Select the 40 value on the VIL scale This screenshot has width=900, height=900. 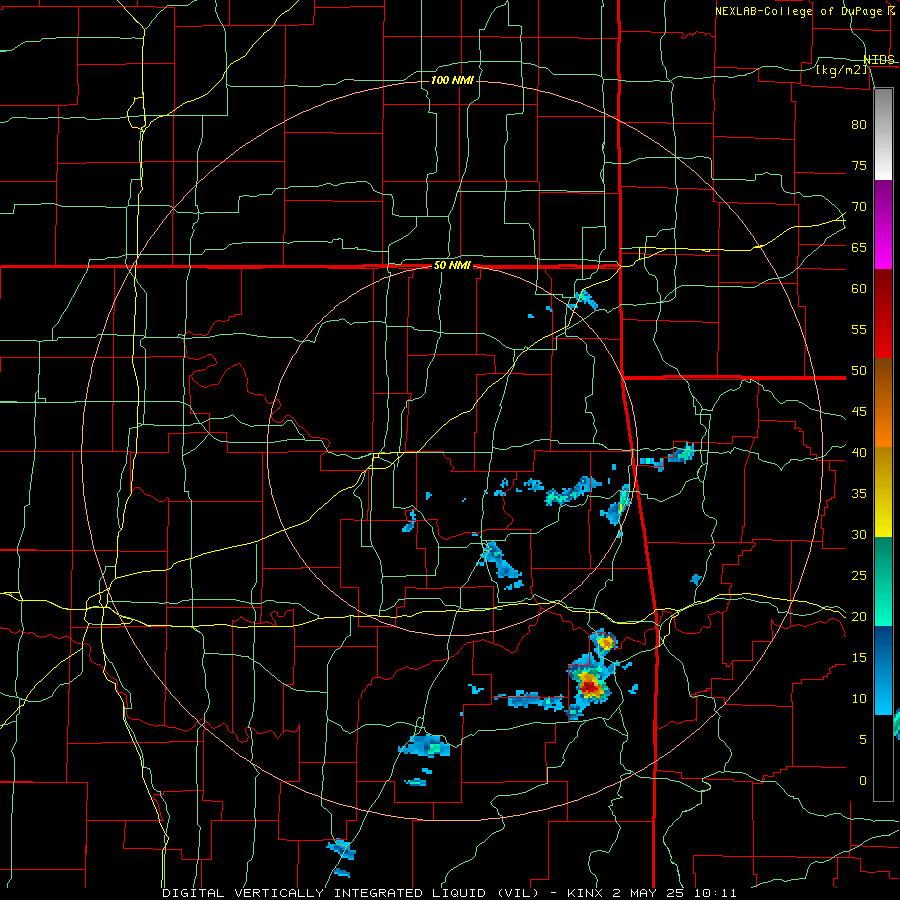tap(859, 453)
